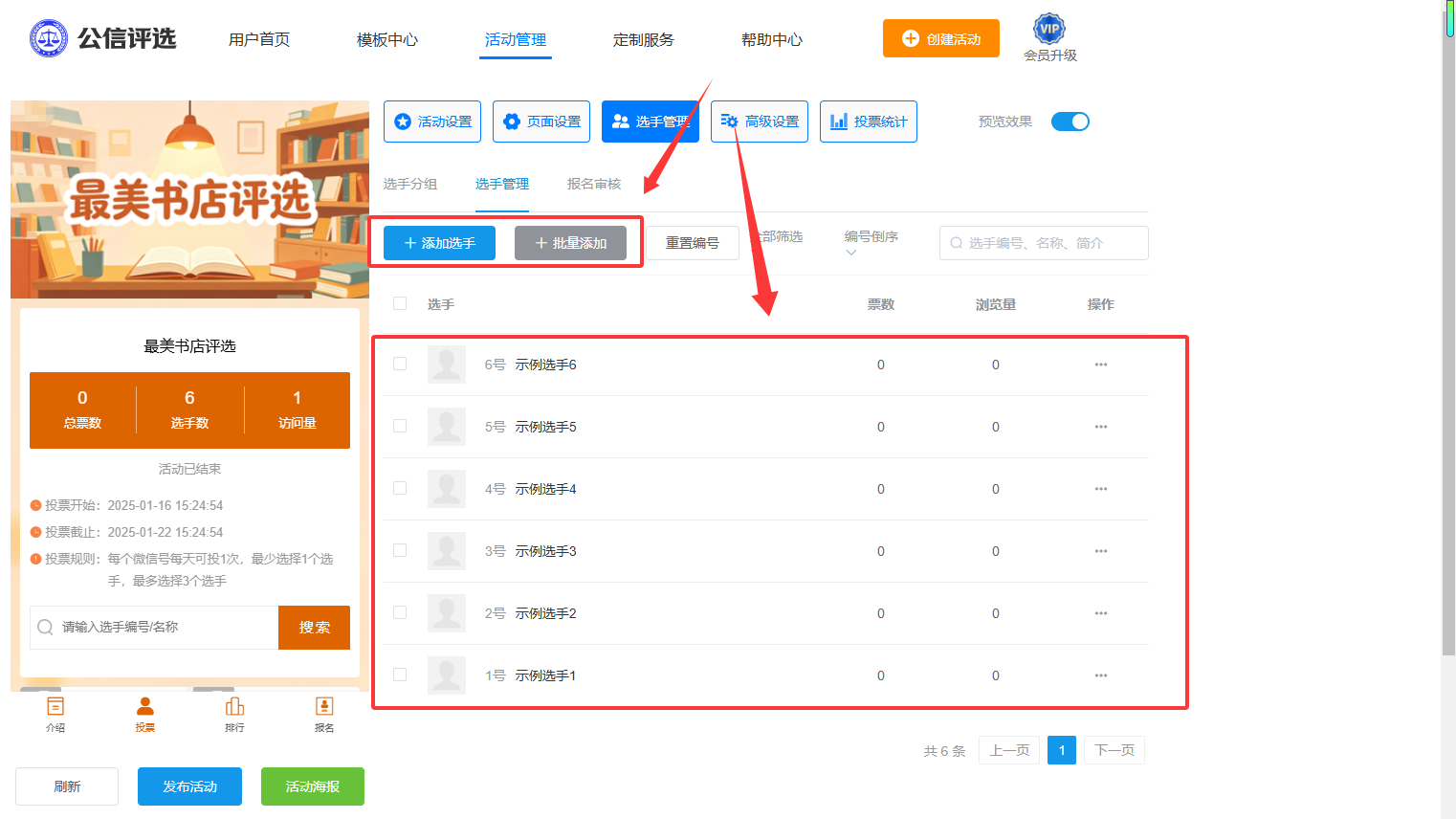Click the 下一页 pagination button

click(1114, 750)
